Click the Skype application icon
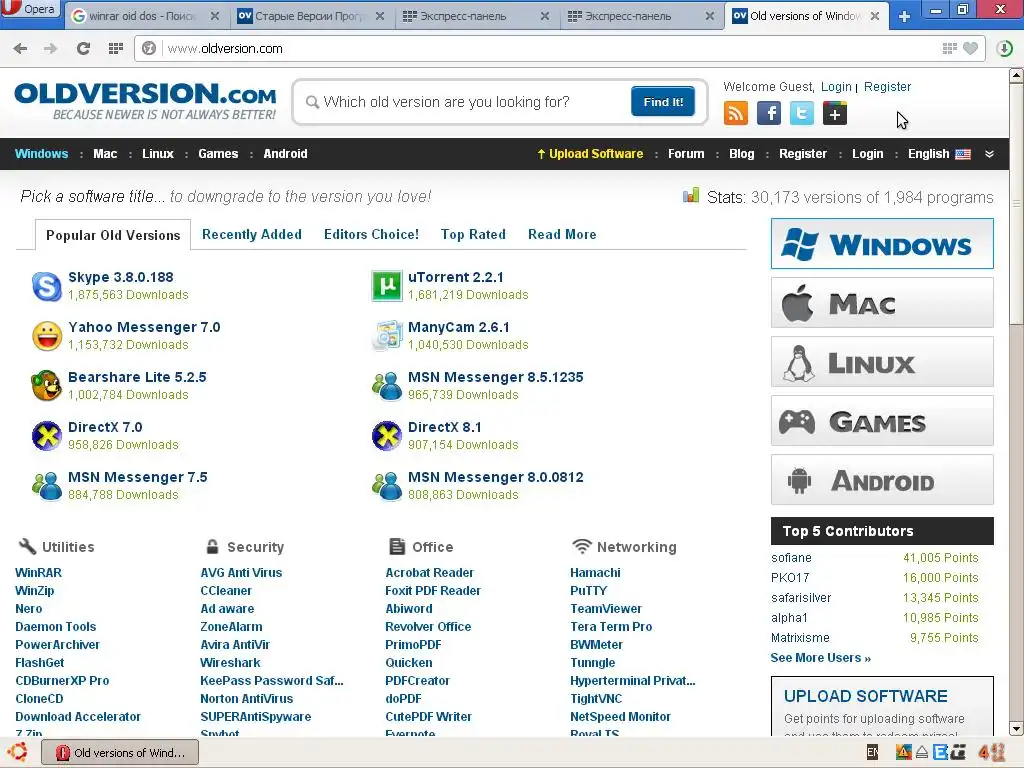The width and height of the screenshot is (1024, 768). tap(47, 286)
